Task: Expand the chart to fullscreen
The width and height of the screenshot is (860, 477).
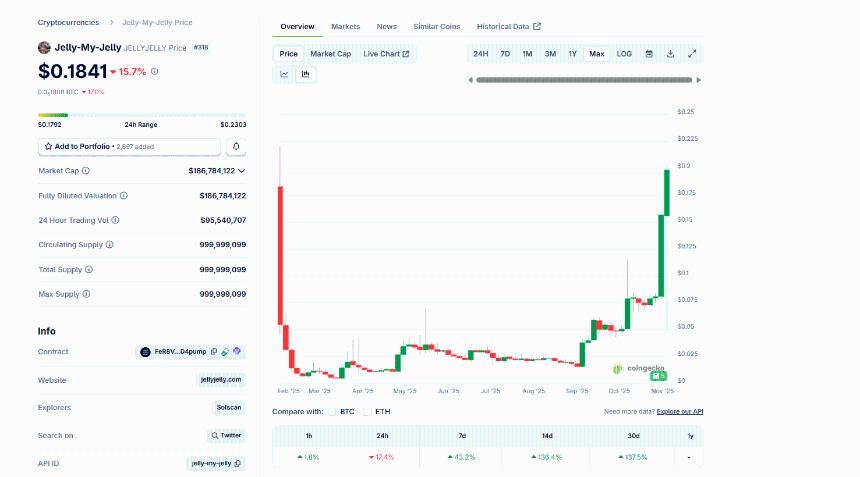Action: click(x=692, y=54)
